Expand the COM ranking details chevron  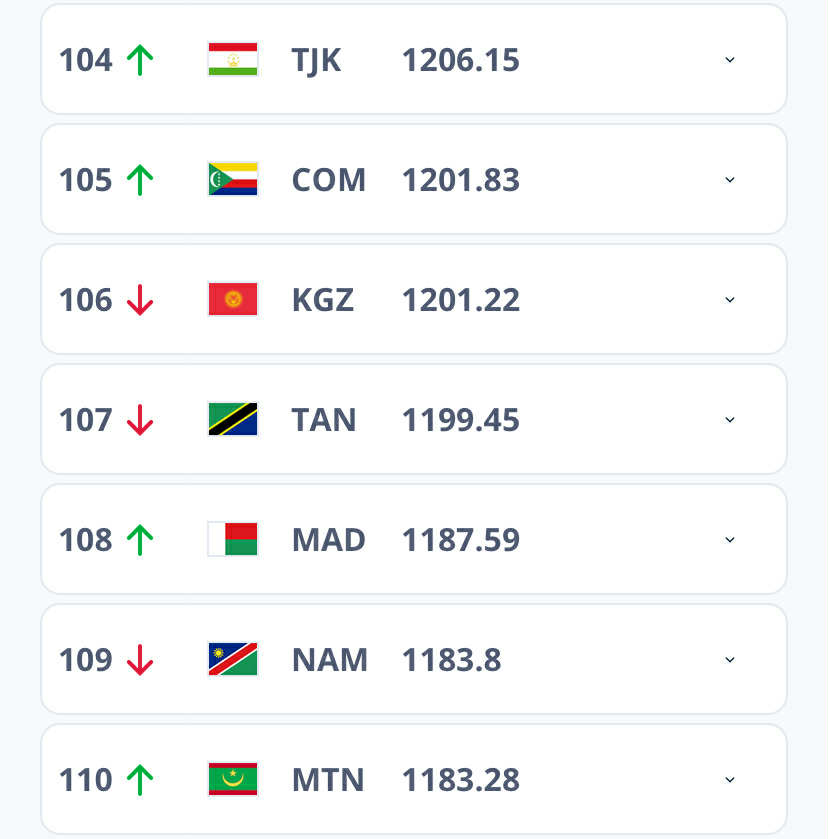pos(730,179)
